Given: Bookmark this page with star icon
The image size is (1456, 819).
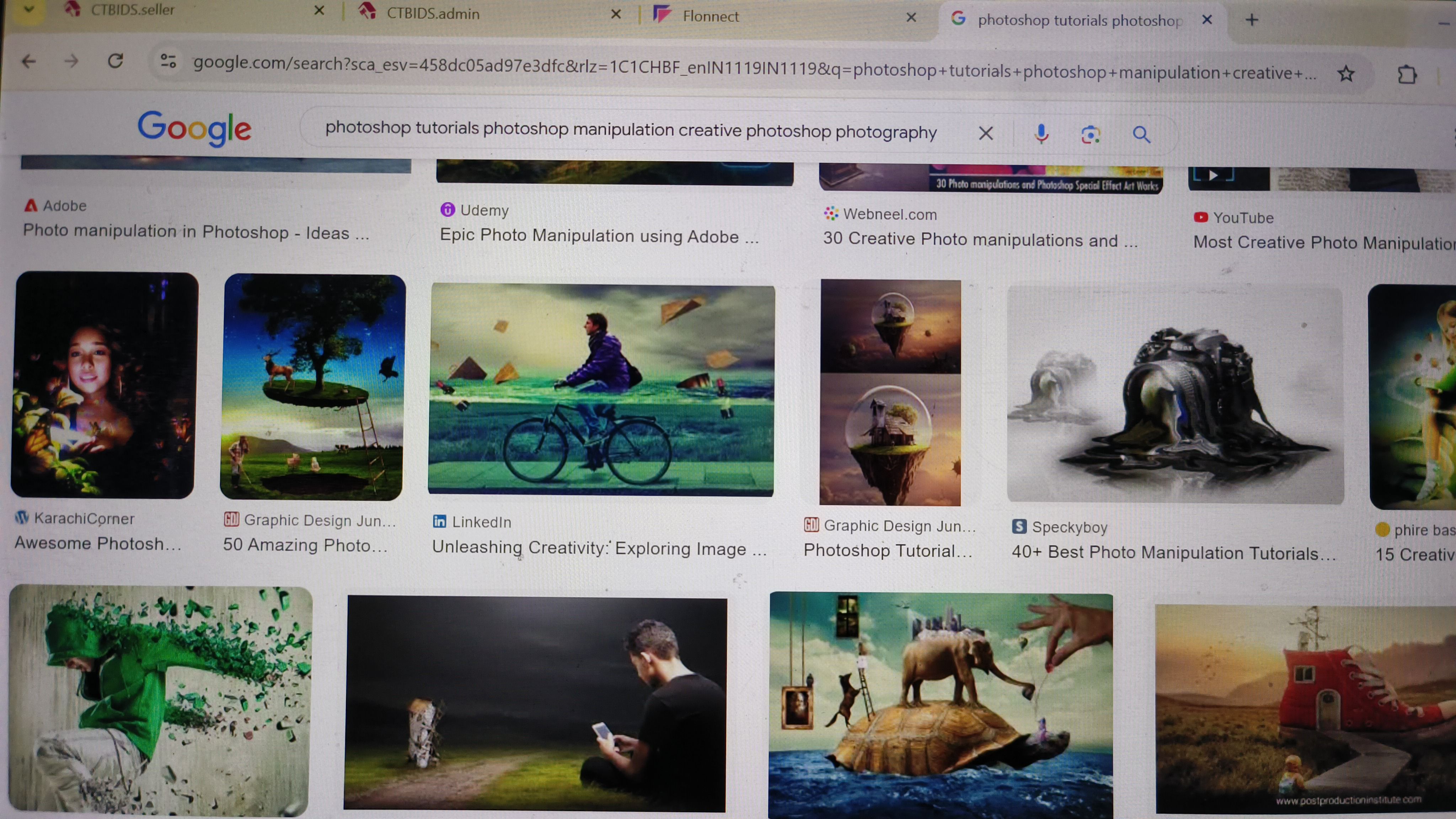Looking at the screenshot, I should coord(1346,74).
